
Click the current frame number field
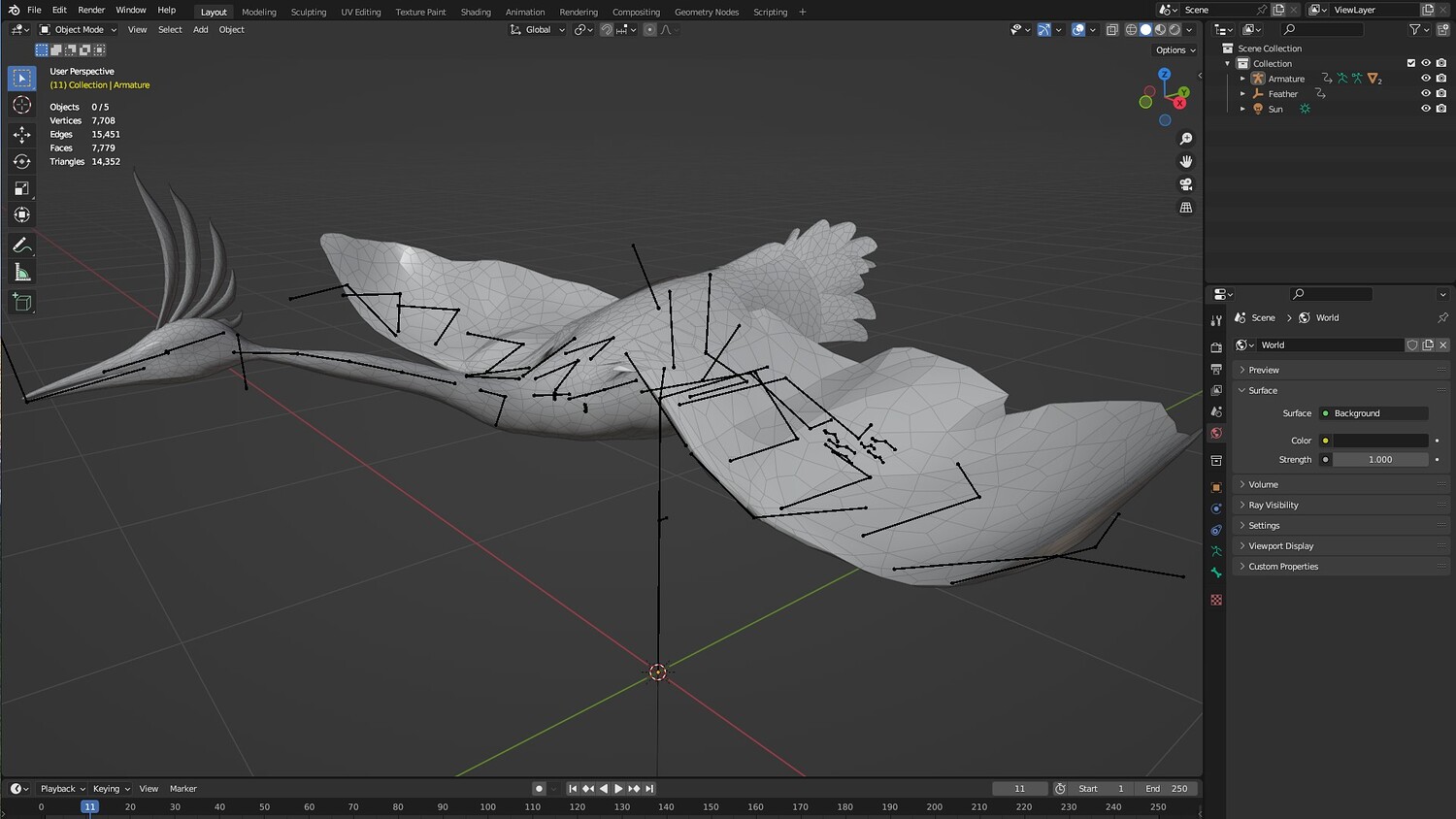(x=1020, y=789)
